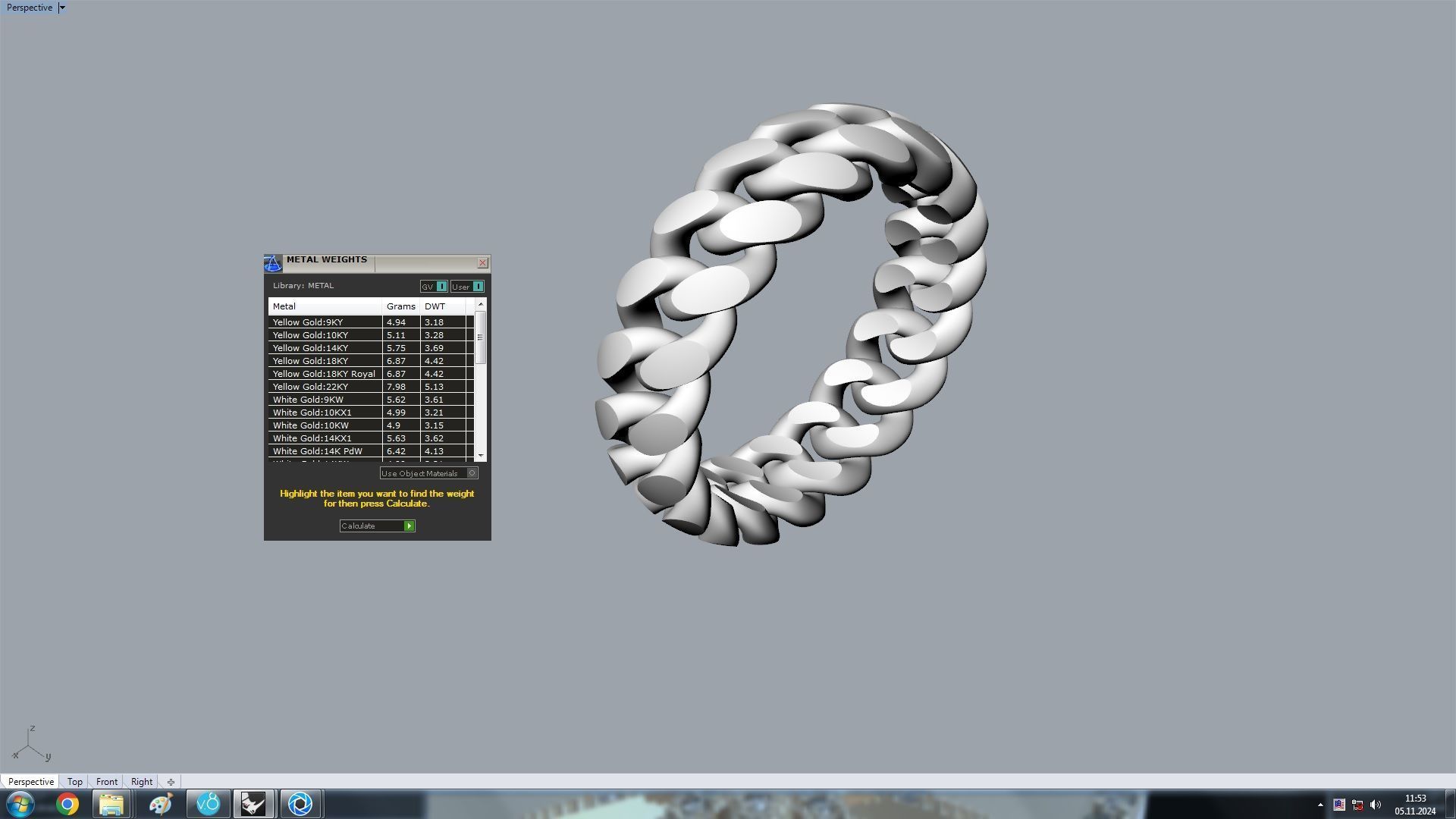Image resolution: width=1456 pixels, height=819 pixels.
Task: Click the Calculate button
Action: (377, 526)
